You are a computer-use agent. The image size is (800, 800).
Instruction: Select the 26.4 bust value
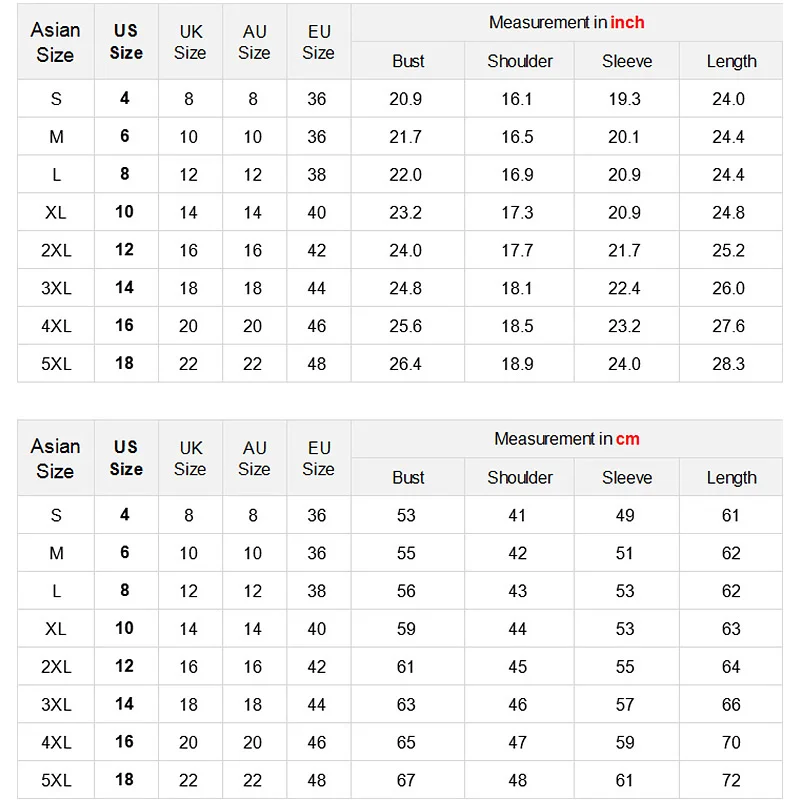click(405, 364)
